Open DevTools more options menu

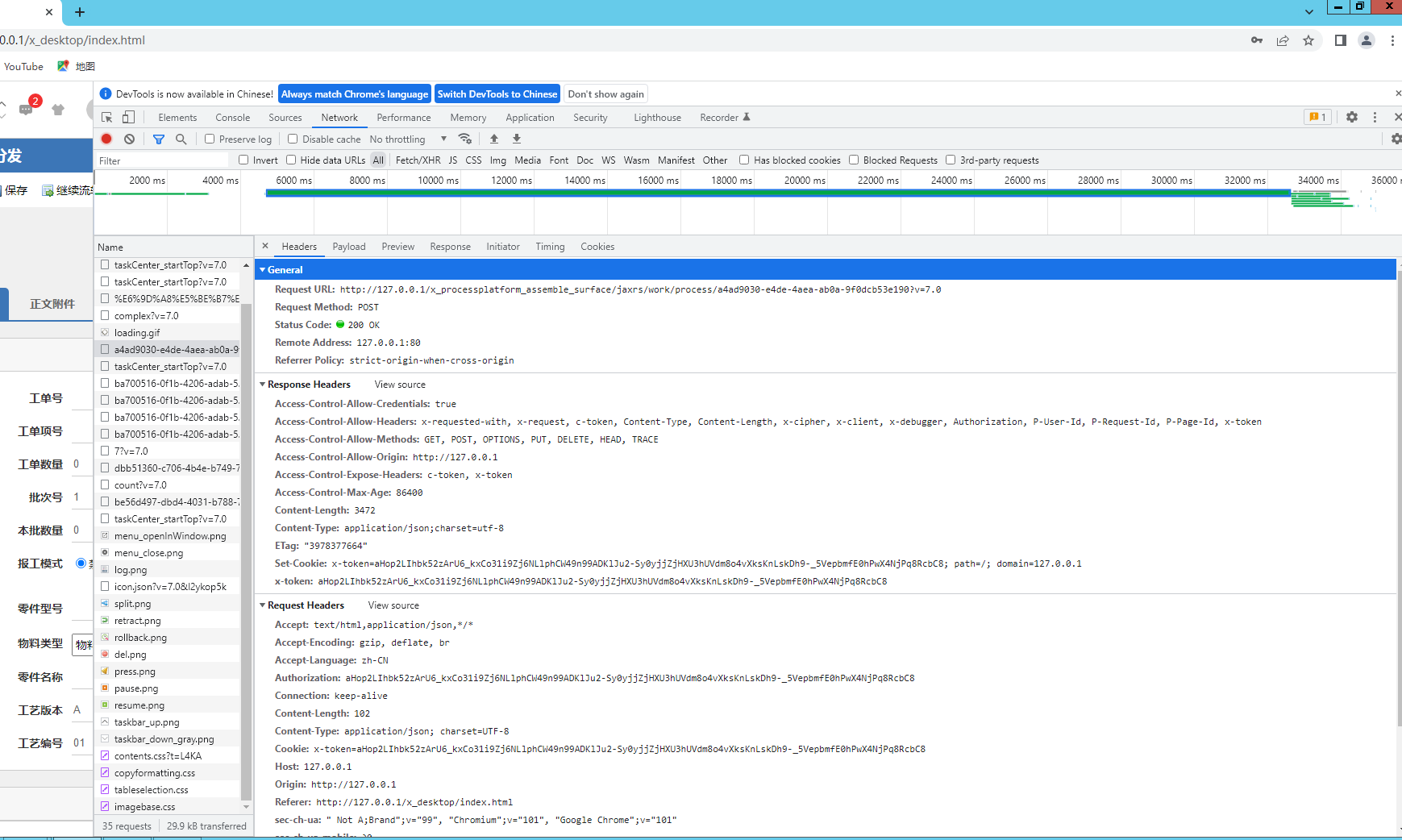click(1375, 117)
